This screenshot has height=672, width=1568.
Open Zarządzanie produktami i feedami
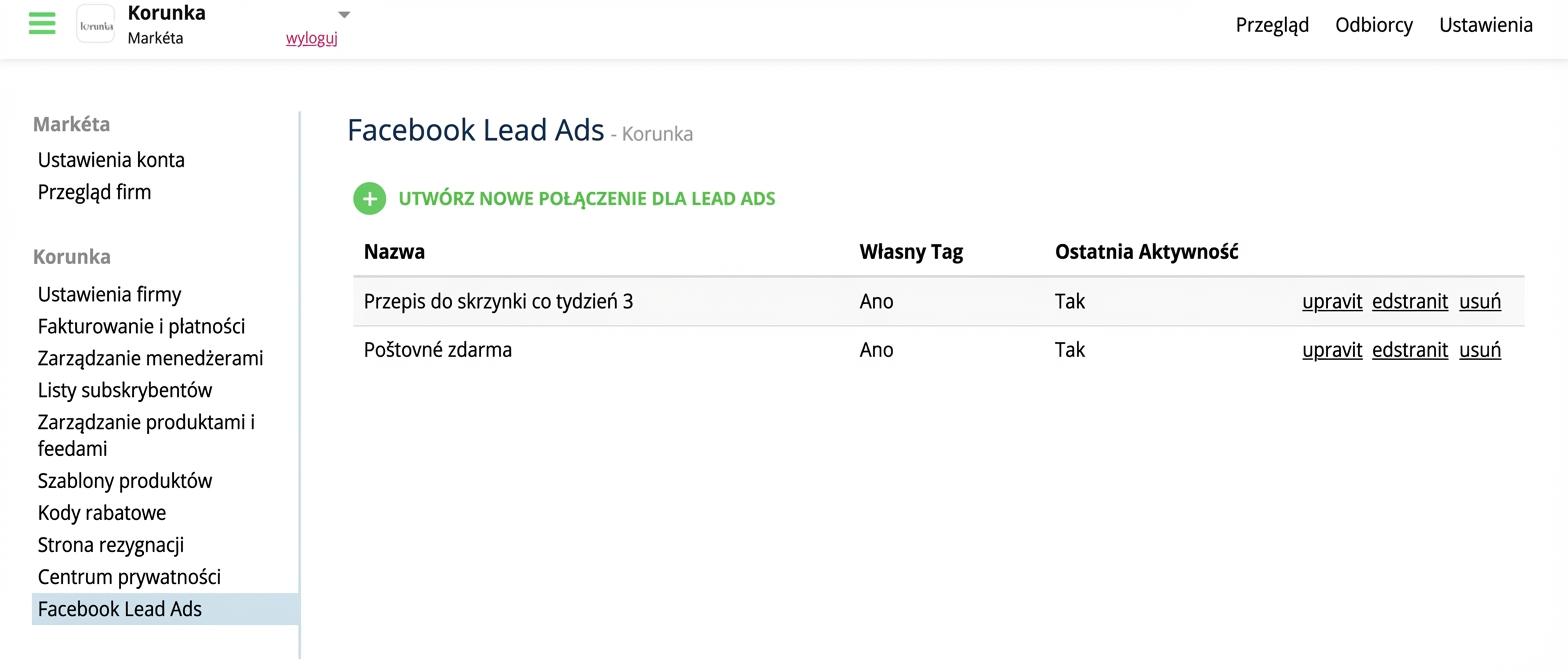coord(146,435)
